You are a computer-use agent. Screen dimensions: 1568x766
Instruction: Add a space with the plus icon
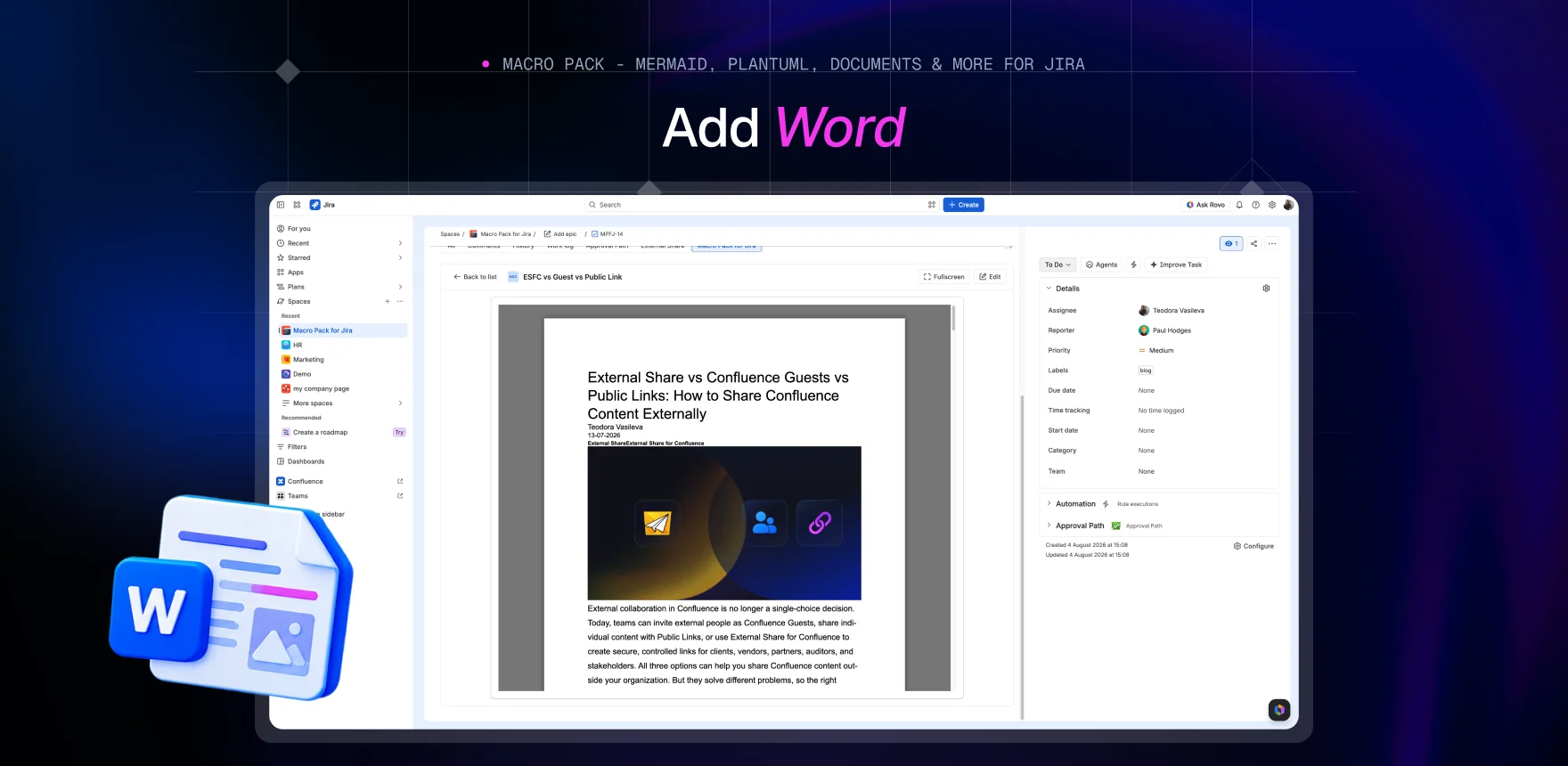click(x=388, y=301)
